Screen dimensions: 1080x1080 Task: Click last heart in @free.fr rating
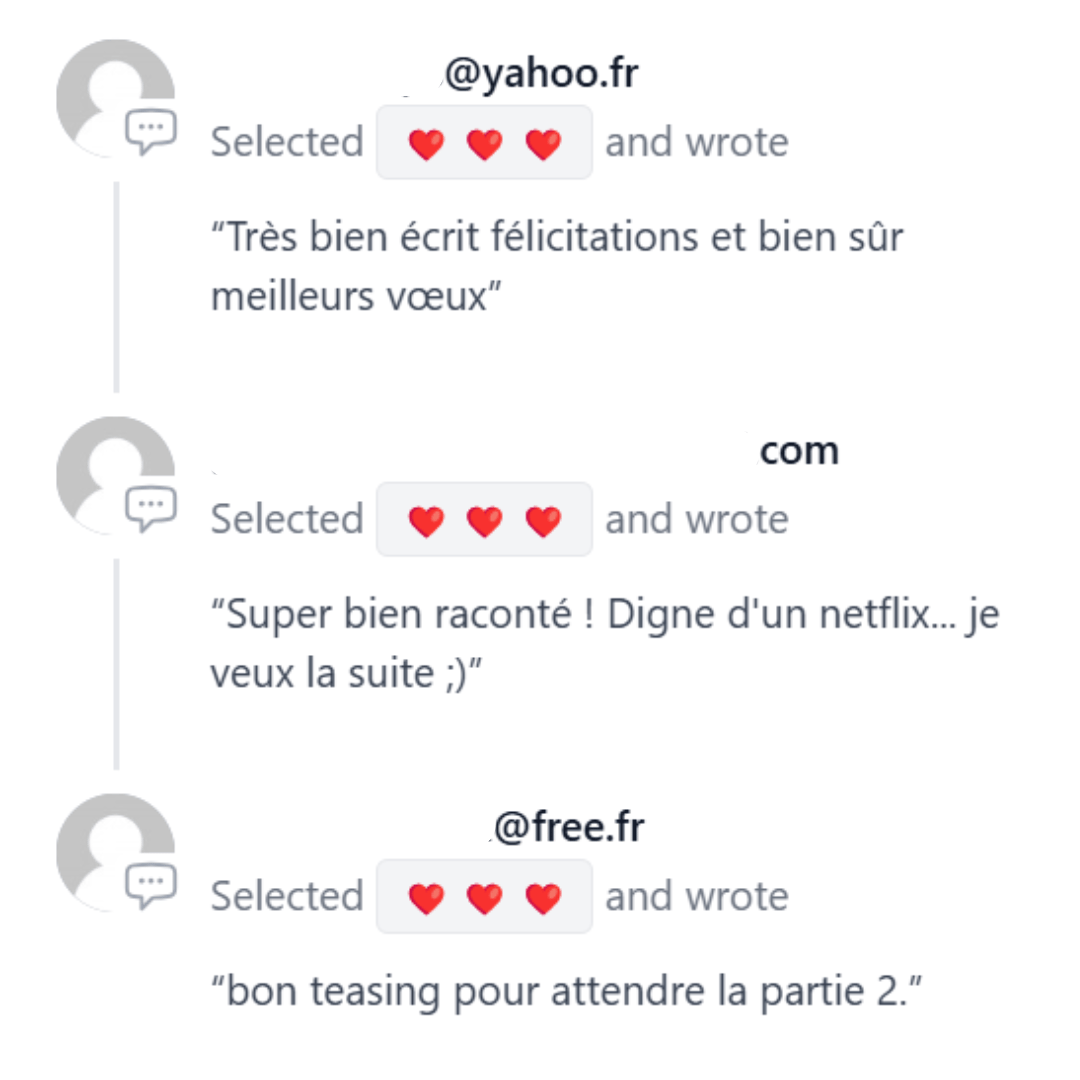click(x=543, y=899)
